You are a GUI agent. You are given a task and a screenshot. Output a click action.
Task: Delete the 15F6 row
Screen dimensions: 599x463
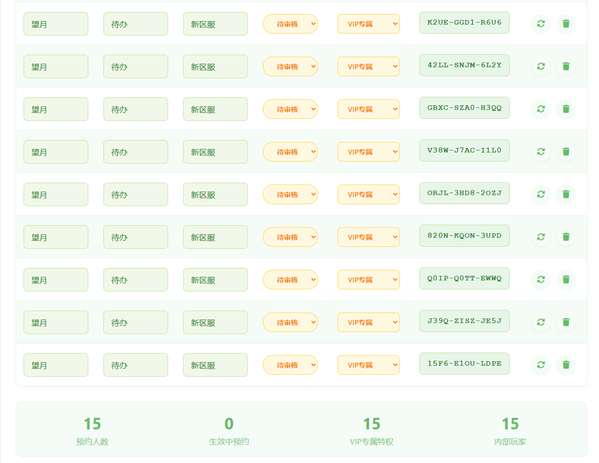click(x=566, y=365)
